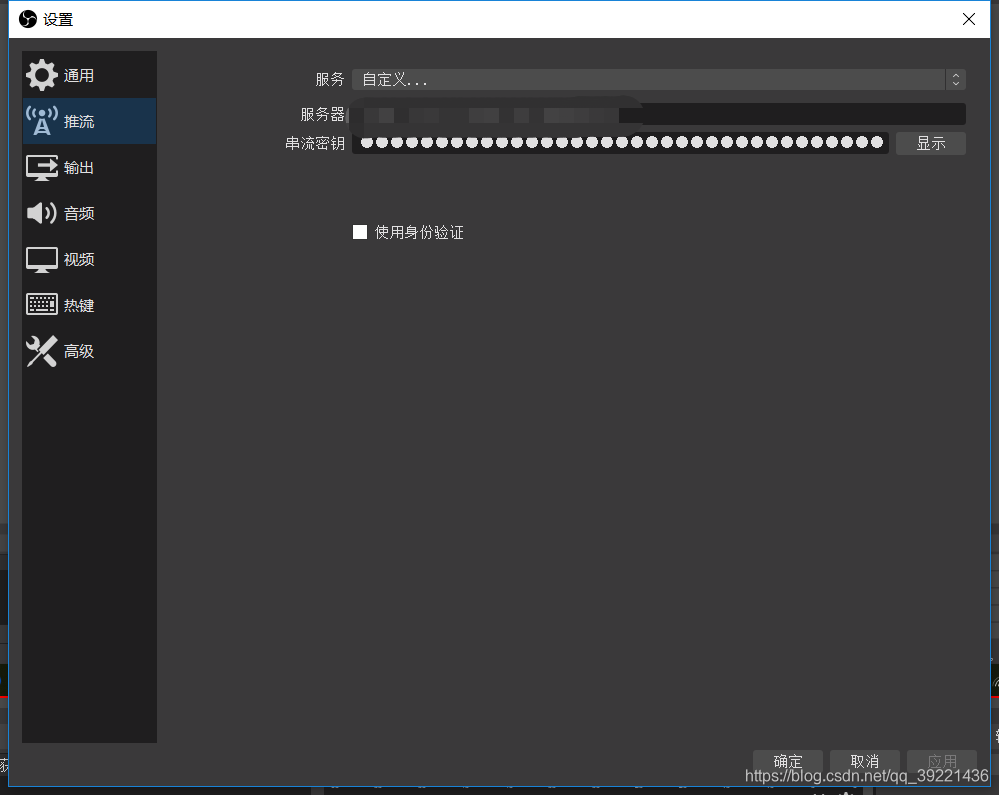Click into the 串流密钥 stream key field
999x795 pixels.
620,143
